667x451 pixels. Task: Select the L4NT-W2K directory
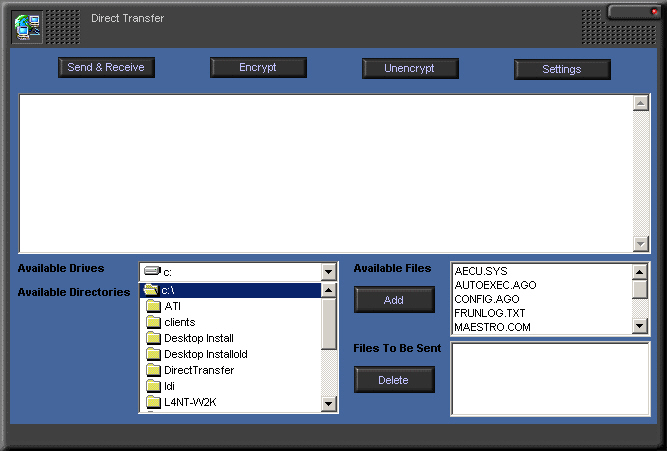point(230,402)
